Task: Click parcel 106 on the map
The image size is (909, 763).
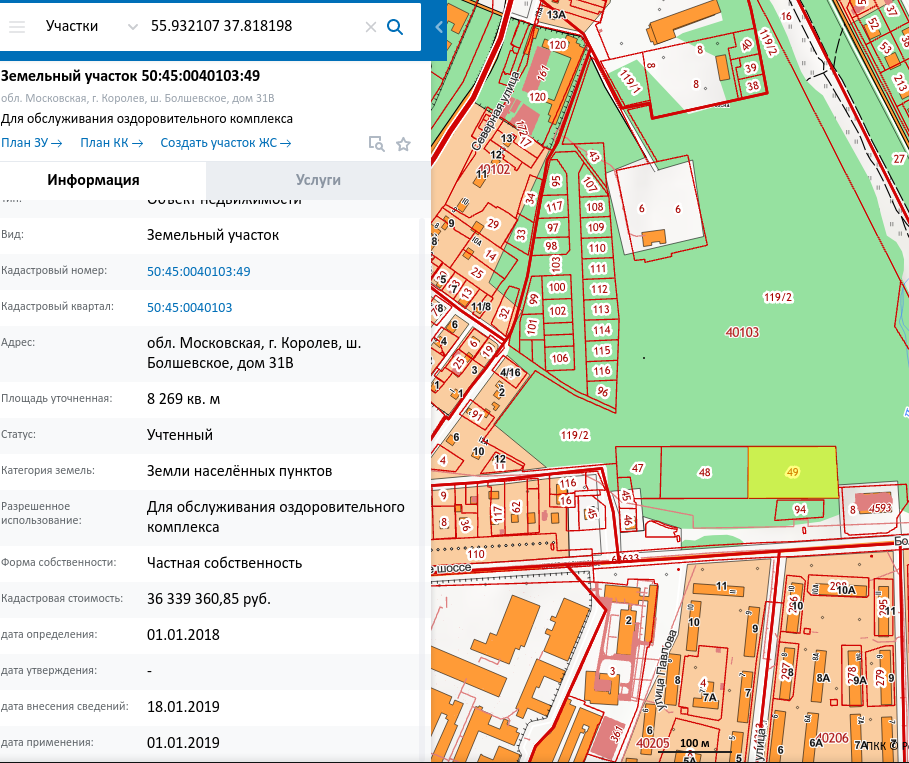Action: point(560,358)
